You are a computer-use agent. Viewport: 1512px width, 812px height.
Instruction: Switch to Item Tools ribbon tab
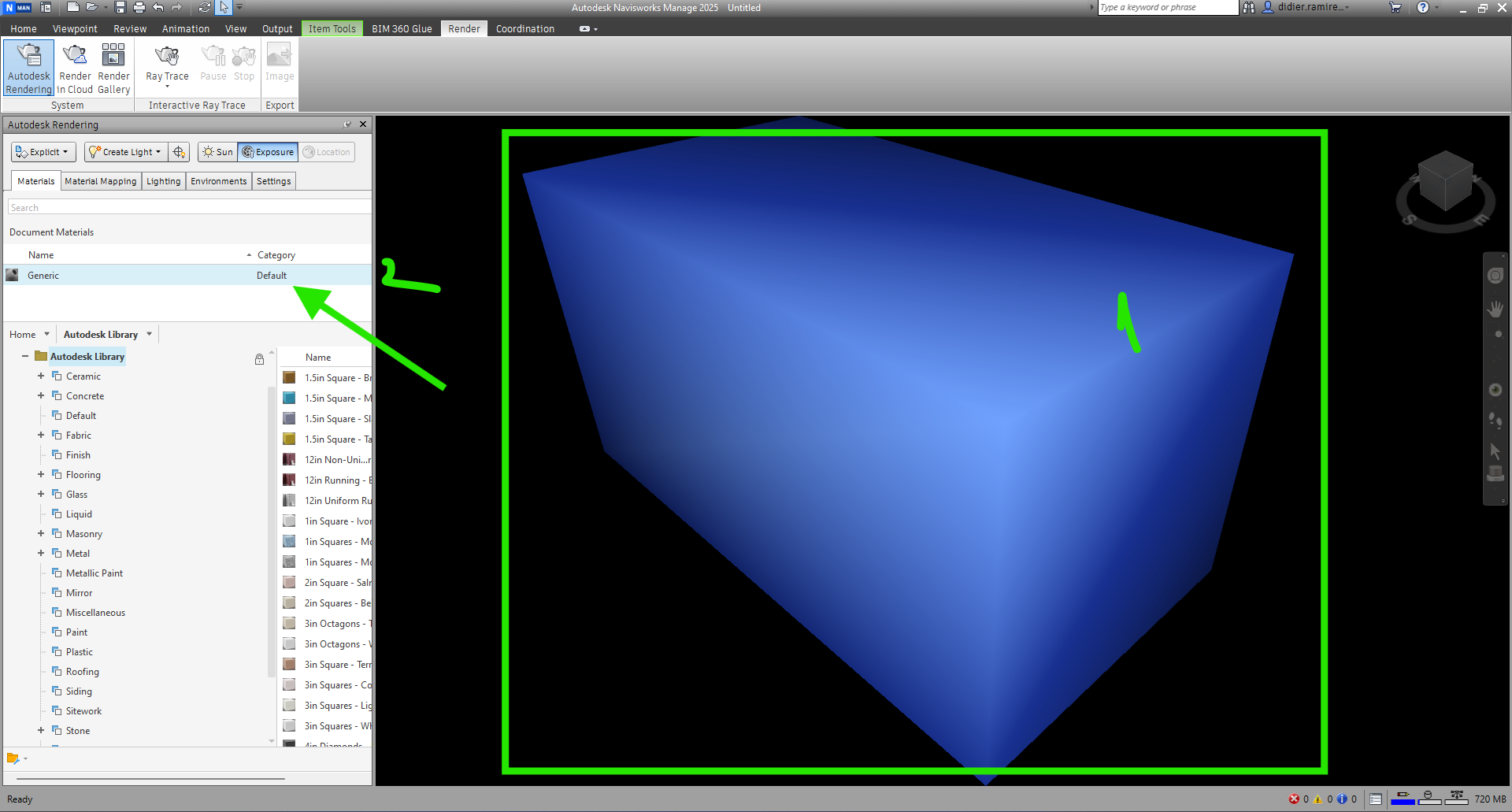tap(332, 29)
